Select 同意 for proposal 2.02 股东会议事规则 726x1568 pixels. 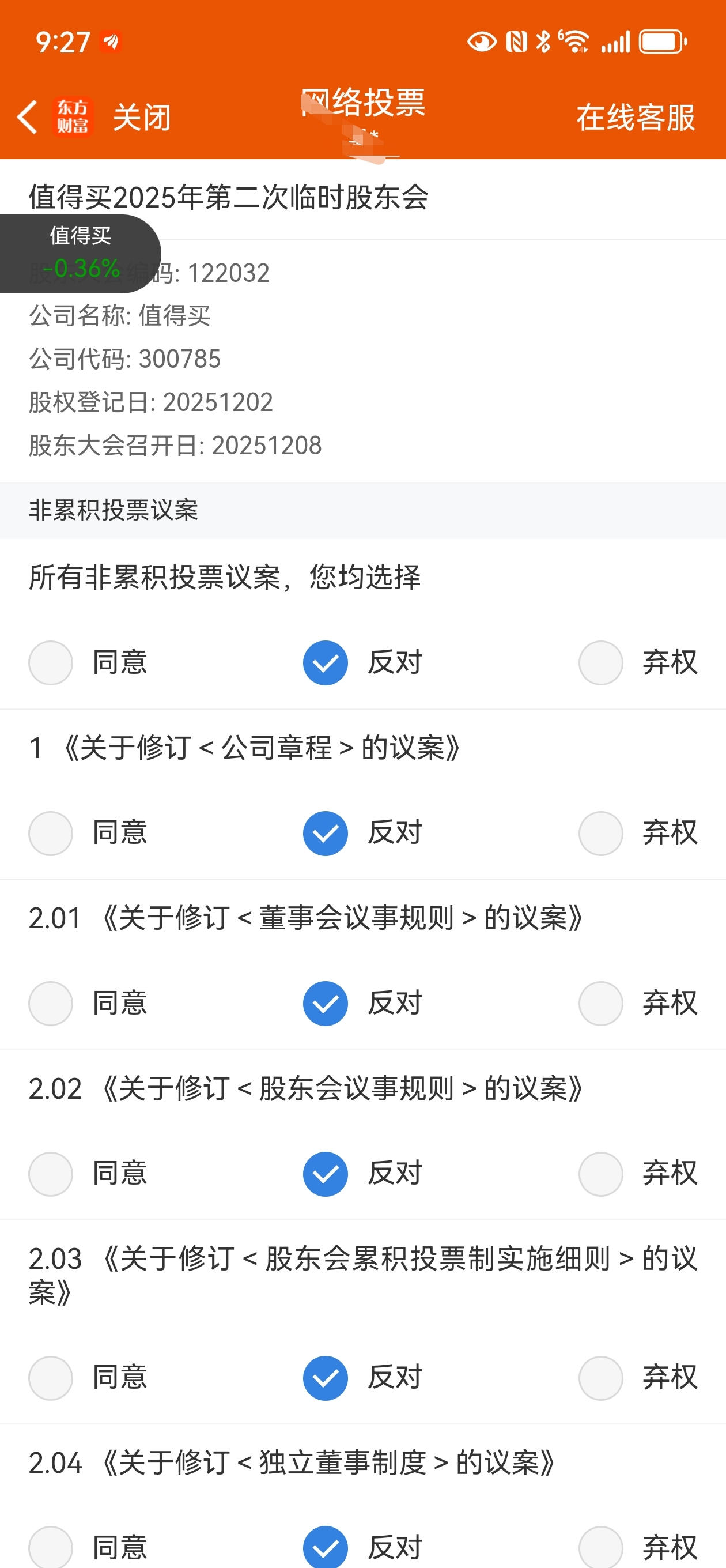pyautogui.click(x=51, y=1174)
